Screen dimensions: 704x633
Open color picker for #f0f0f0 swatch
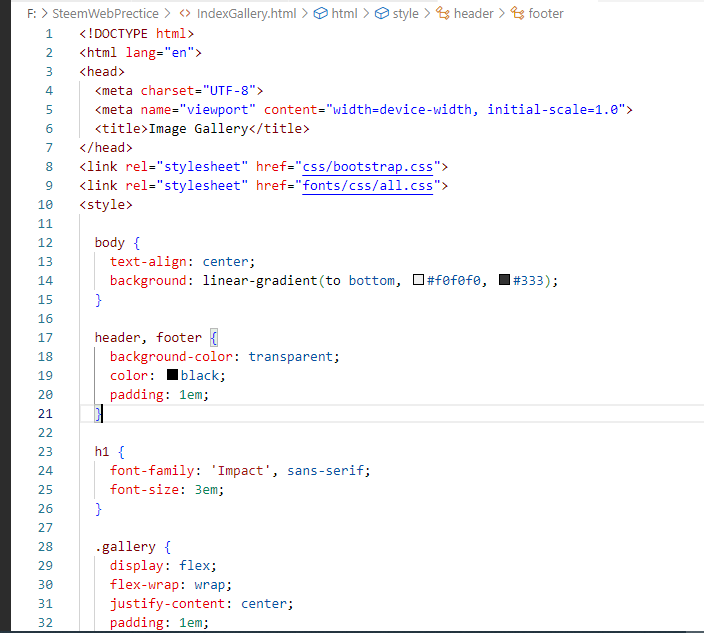click(418, 280)
